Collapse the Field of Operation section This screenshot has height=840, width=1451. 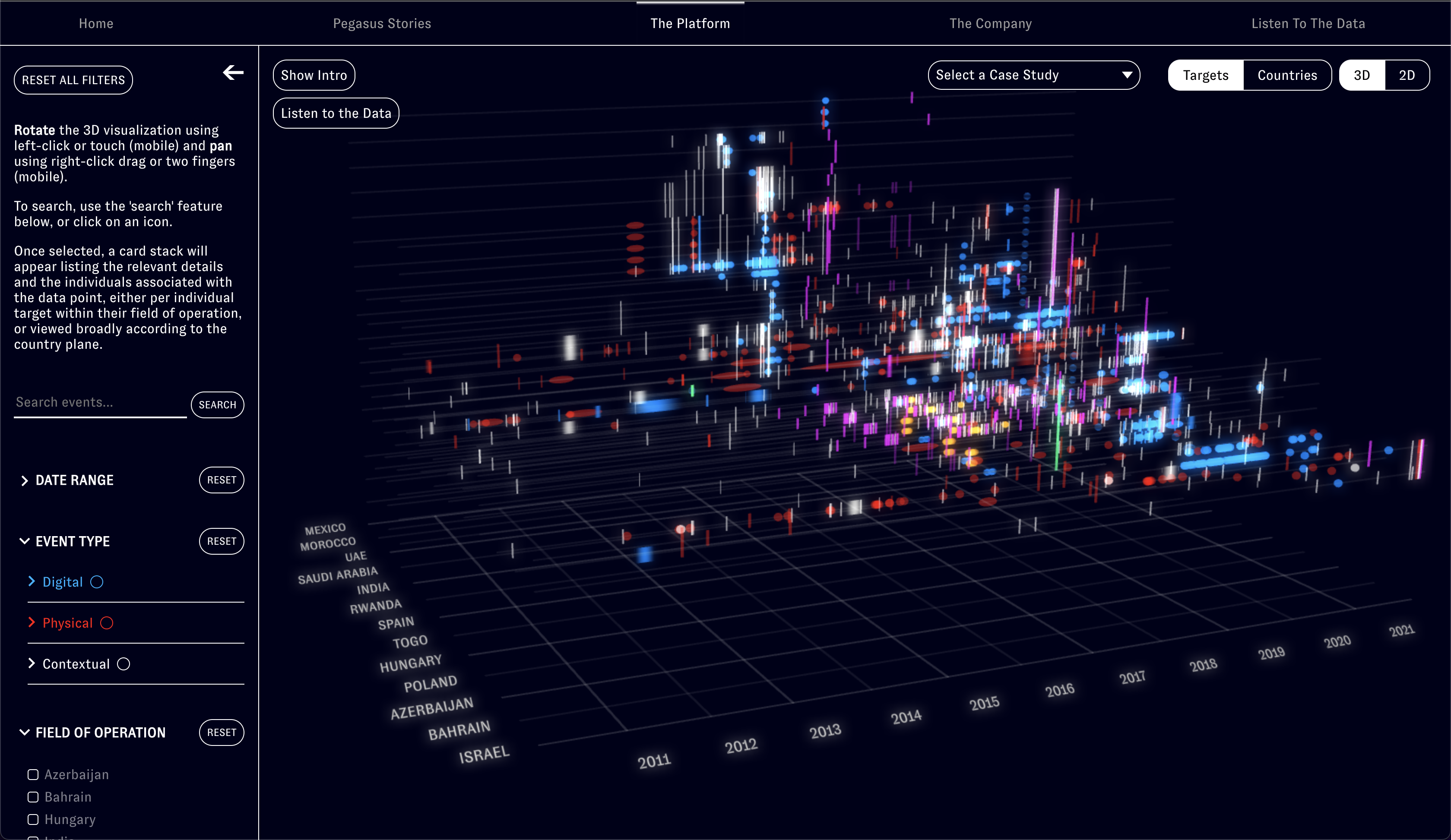point(25,733)
